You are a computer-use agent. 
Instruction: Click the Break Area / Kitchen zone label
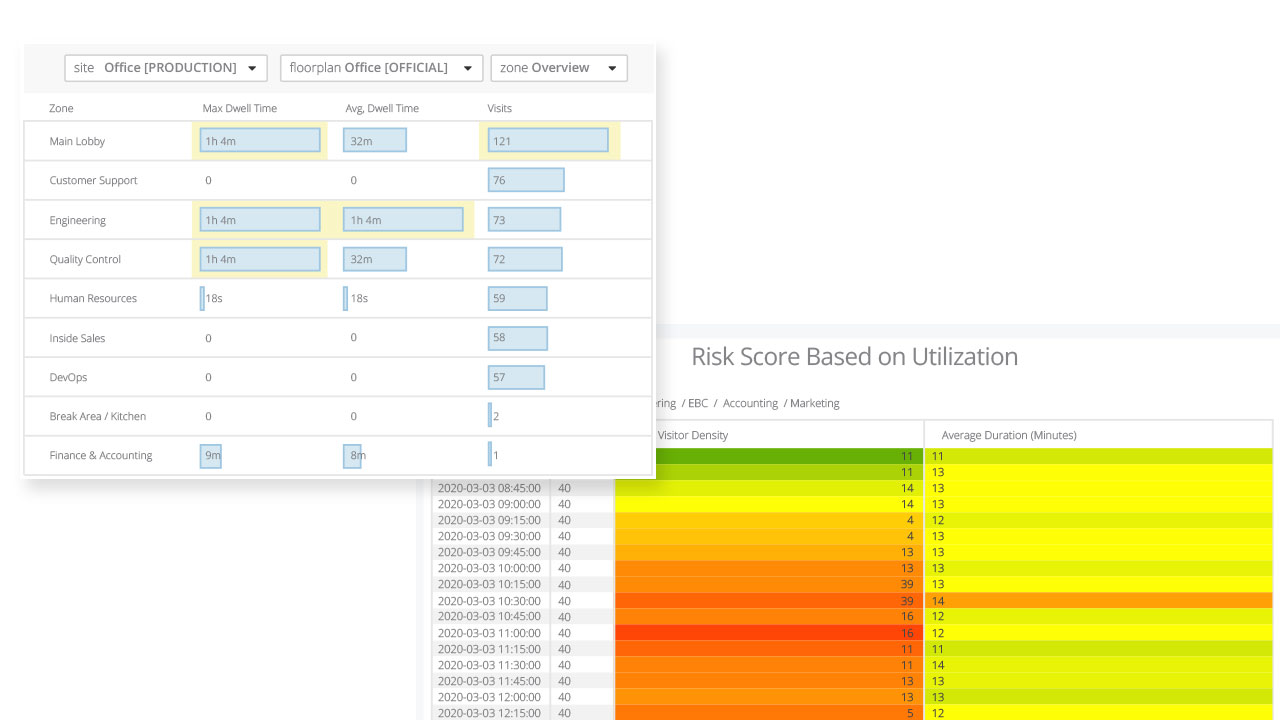(x=97, y=416)
